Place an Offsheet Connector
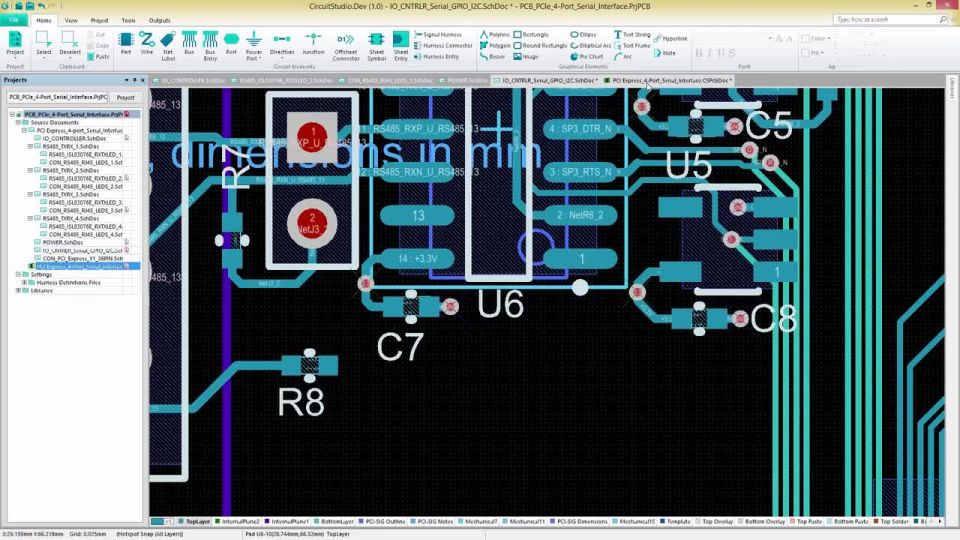The width and height of the screenshot is (960, 540). point(346,47)
